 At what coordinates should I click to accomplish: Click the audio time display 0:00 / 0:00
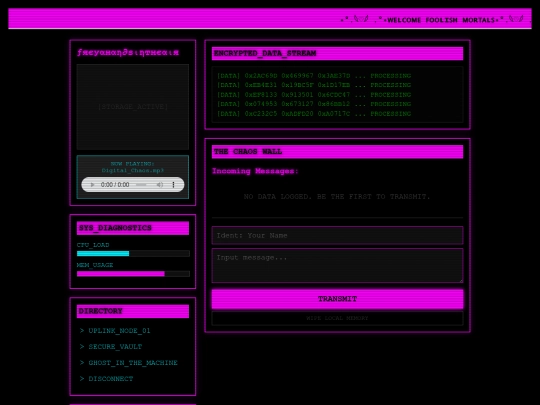coord(115,185)
